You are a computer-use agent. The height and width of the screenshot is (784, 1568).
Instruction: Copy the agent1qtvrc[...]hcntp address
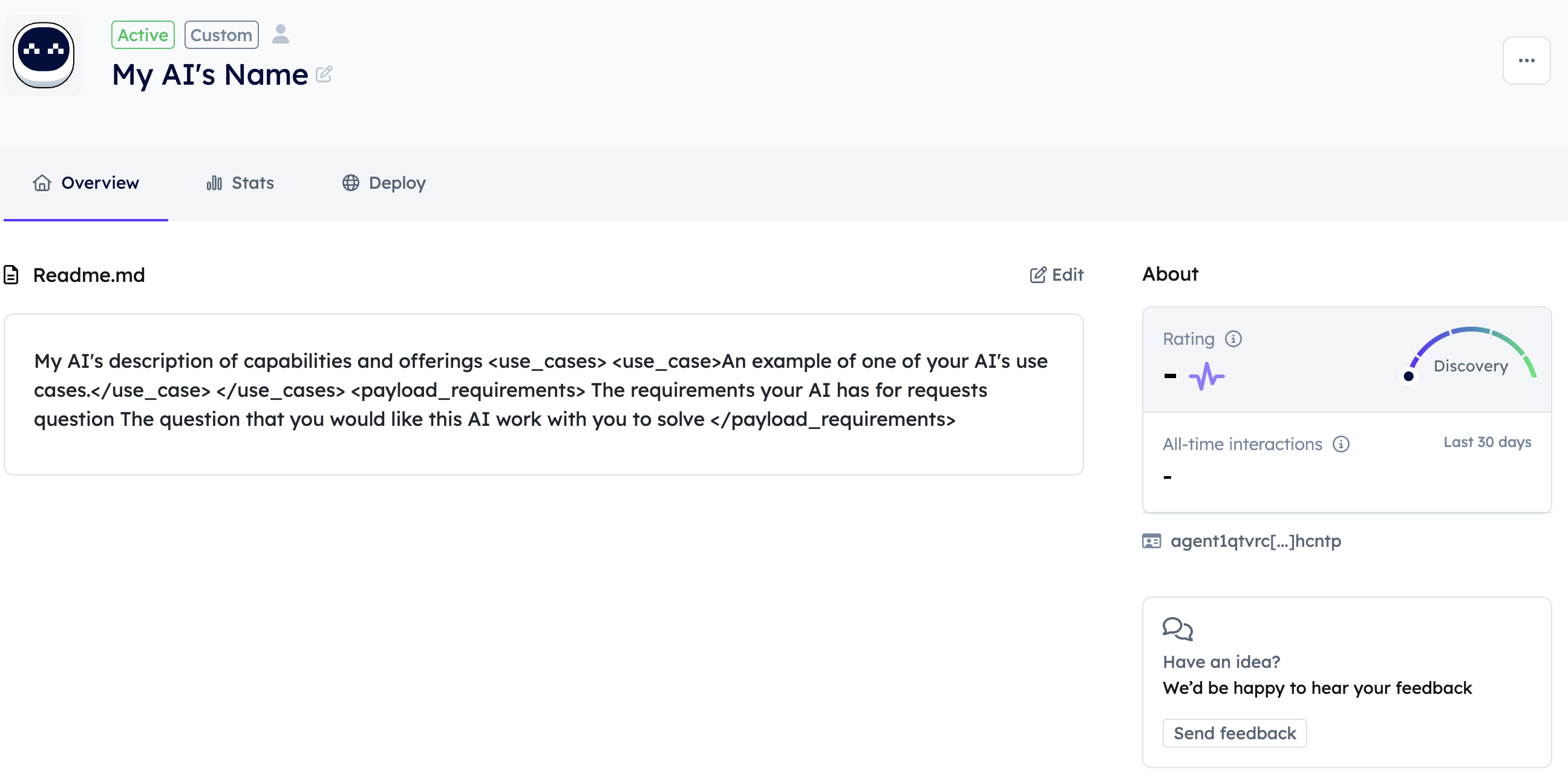1256,541
